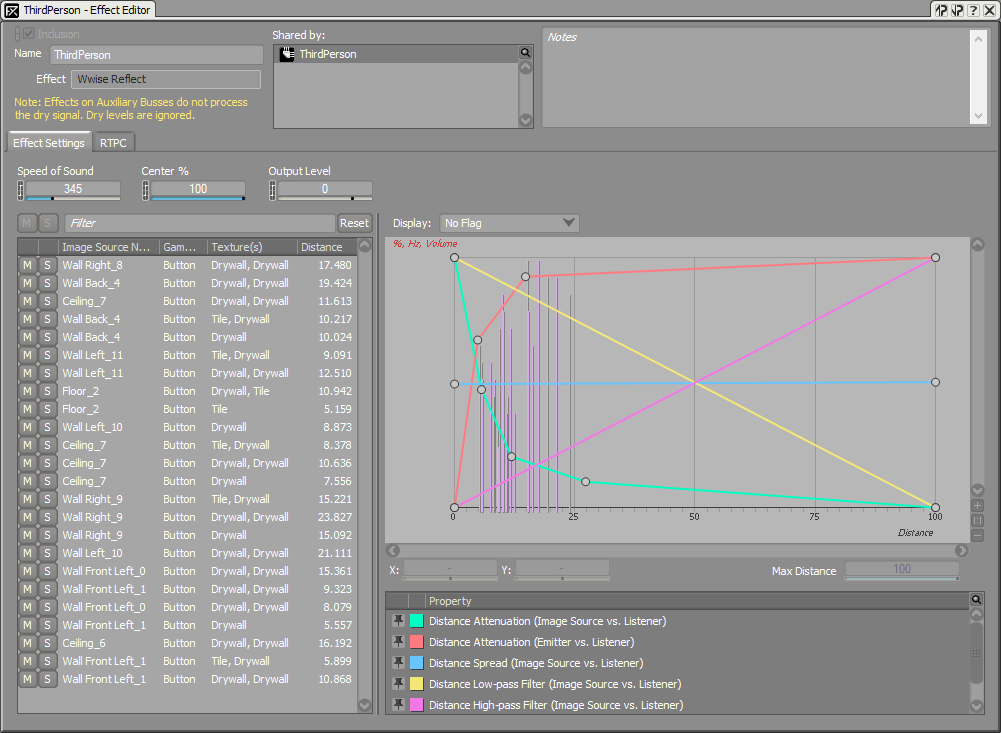Click inside the Max Distance field
This screenshot has height=733, width=1001.
(901, 570)
